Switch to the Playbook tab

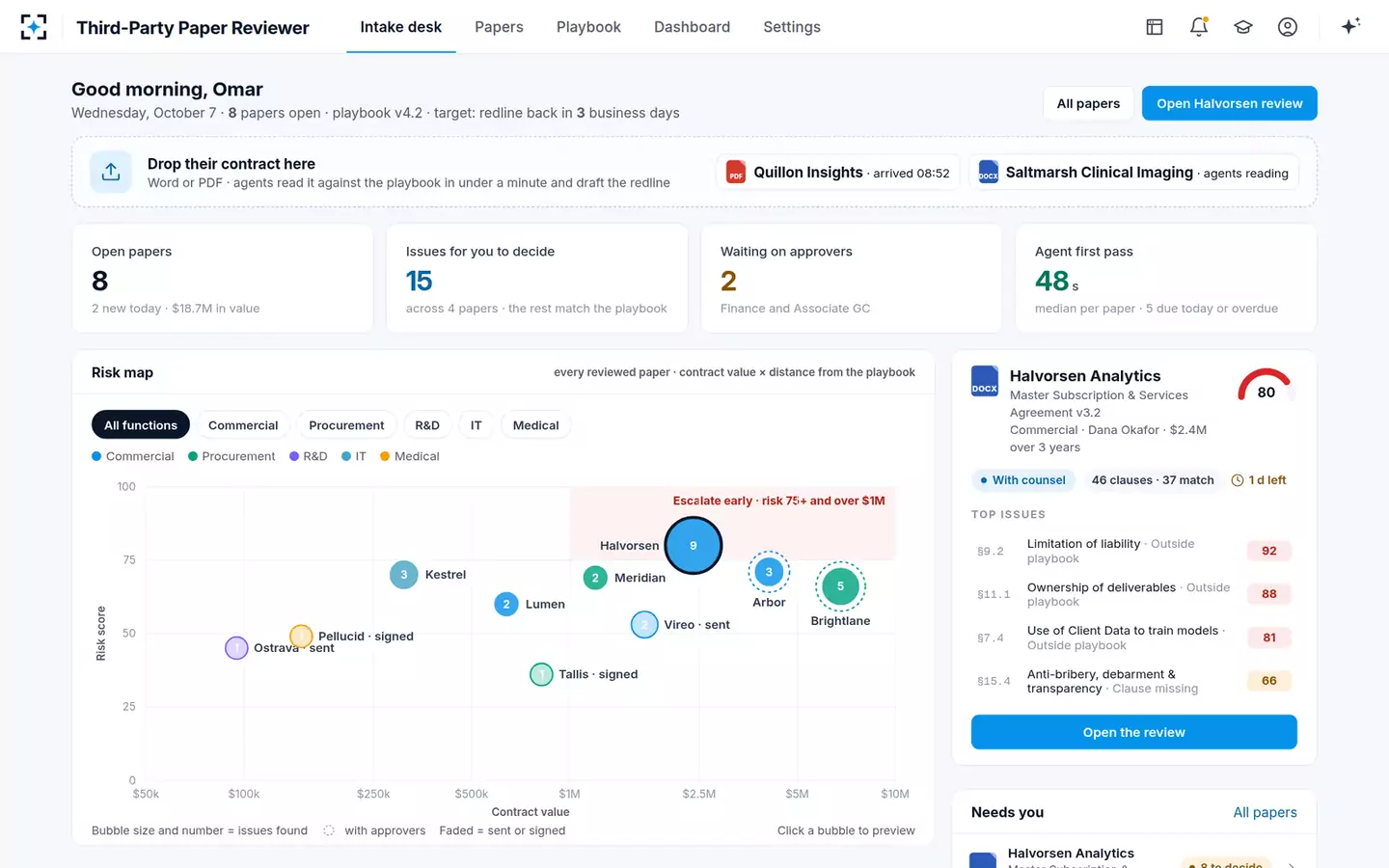click(x=588, y=27)
